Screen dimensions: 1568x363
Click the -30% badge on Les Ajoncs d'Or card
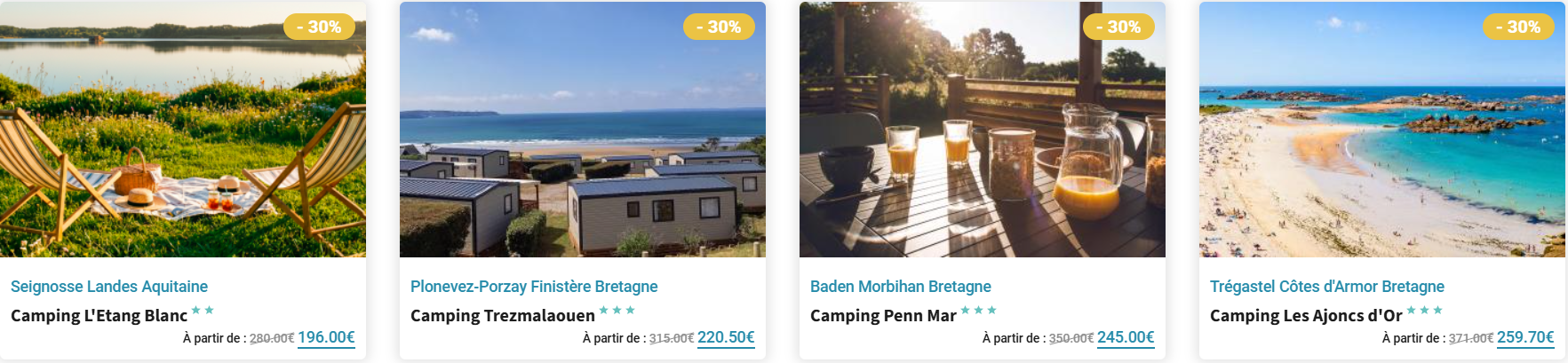(1518, 27)
